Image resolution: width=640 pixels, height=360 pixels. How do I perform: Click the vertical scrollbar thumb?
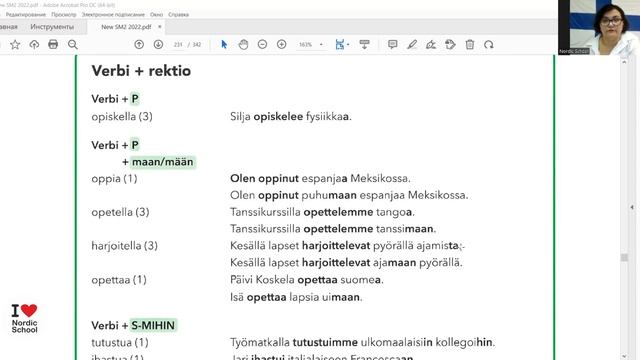click(x=624, y=258)
